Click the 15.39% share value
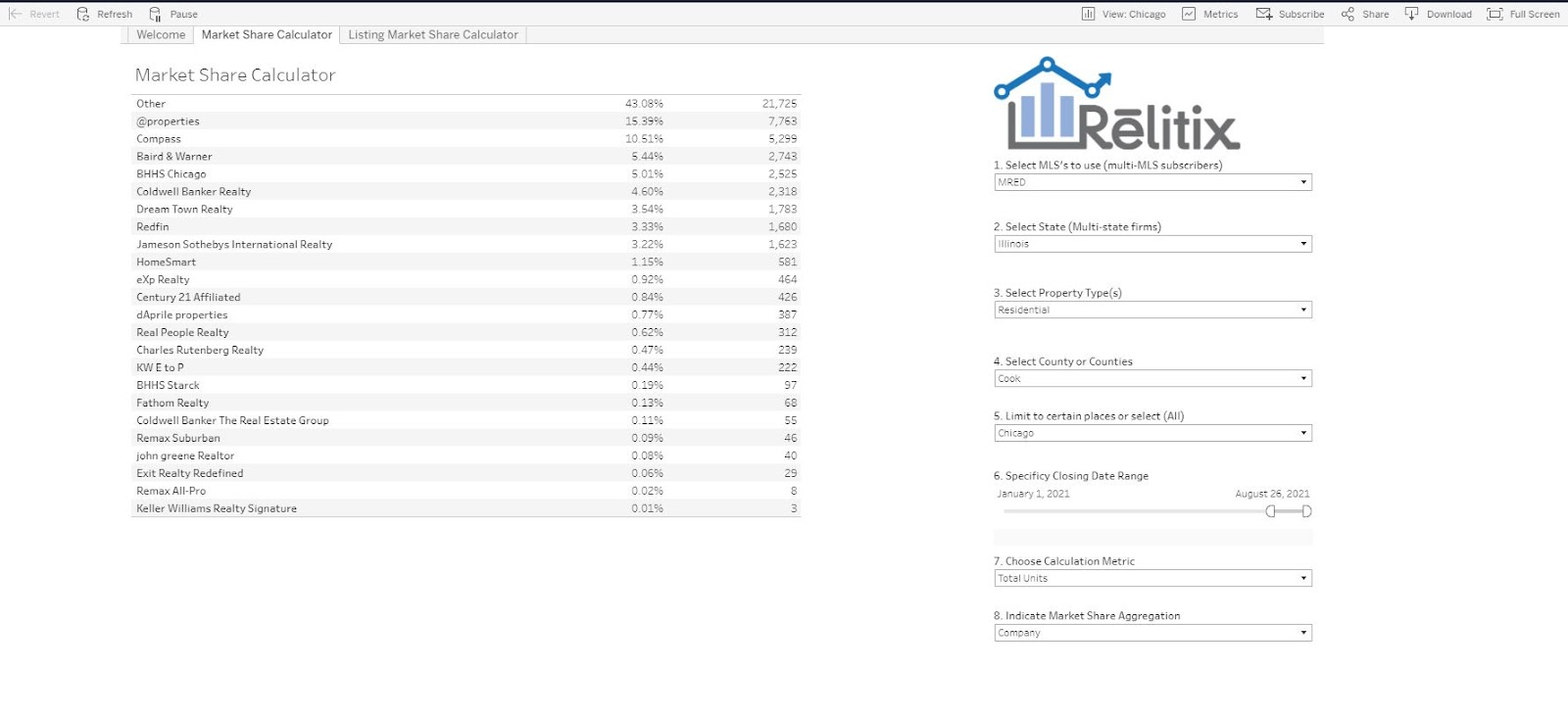Screen dimensions: 1568x718 [x=644, y=121]
